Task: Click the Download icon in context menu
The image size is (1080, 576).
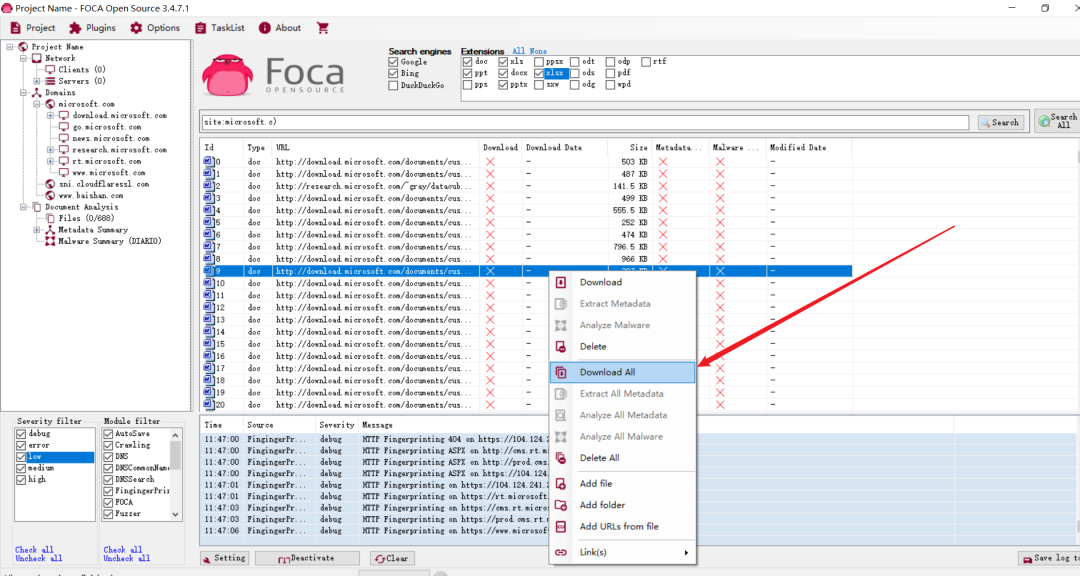Action: [561, 282]
